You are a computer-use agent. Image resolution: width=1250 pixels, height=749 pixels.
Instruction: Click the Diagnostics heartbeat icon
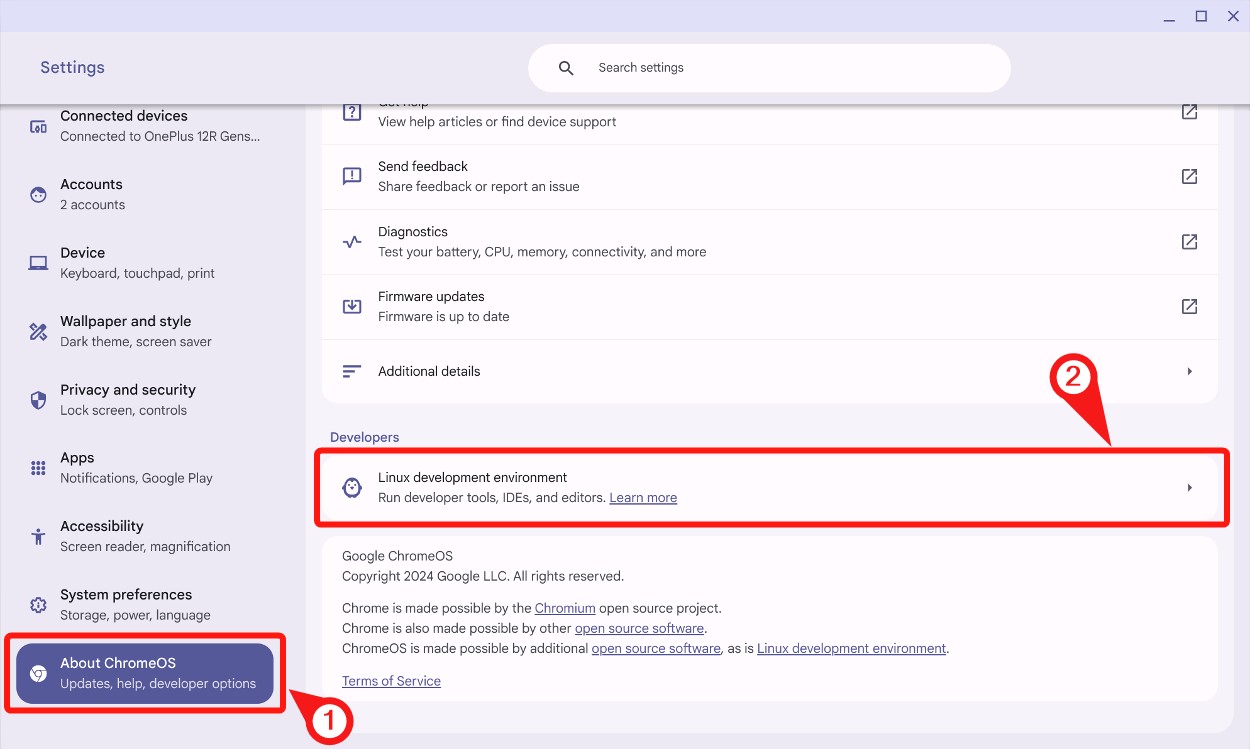pyautogui.click(x=351, y=241)
